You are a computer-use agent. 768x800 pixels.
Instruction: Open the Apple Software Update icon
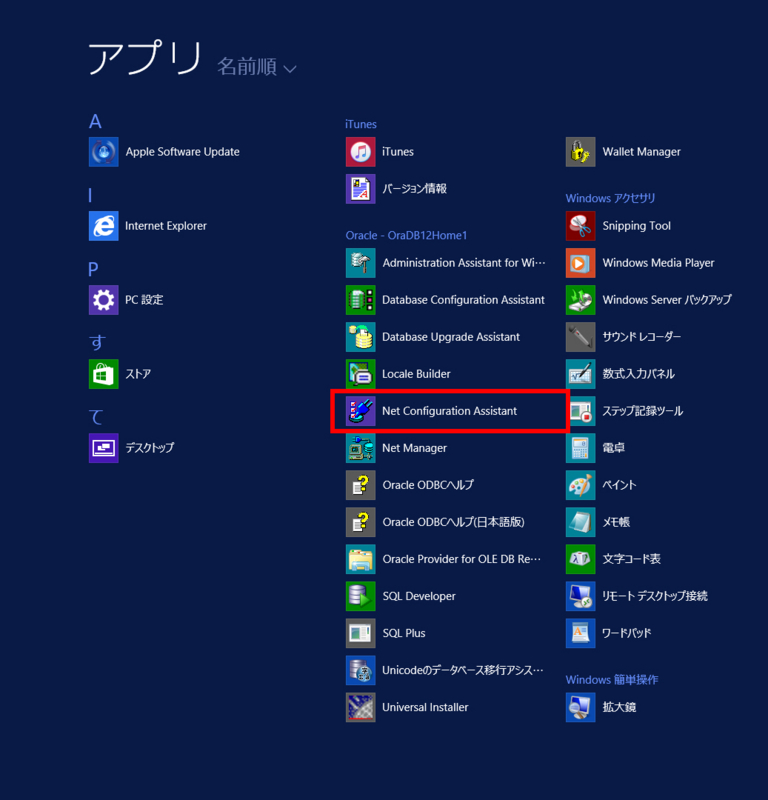click(x=104, y=152)
